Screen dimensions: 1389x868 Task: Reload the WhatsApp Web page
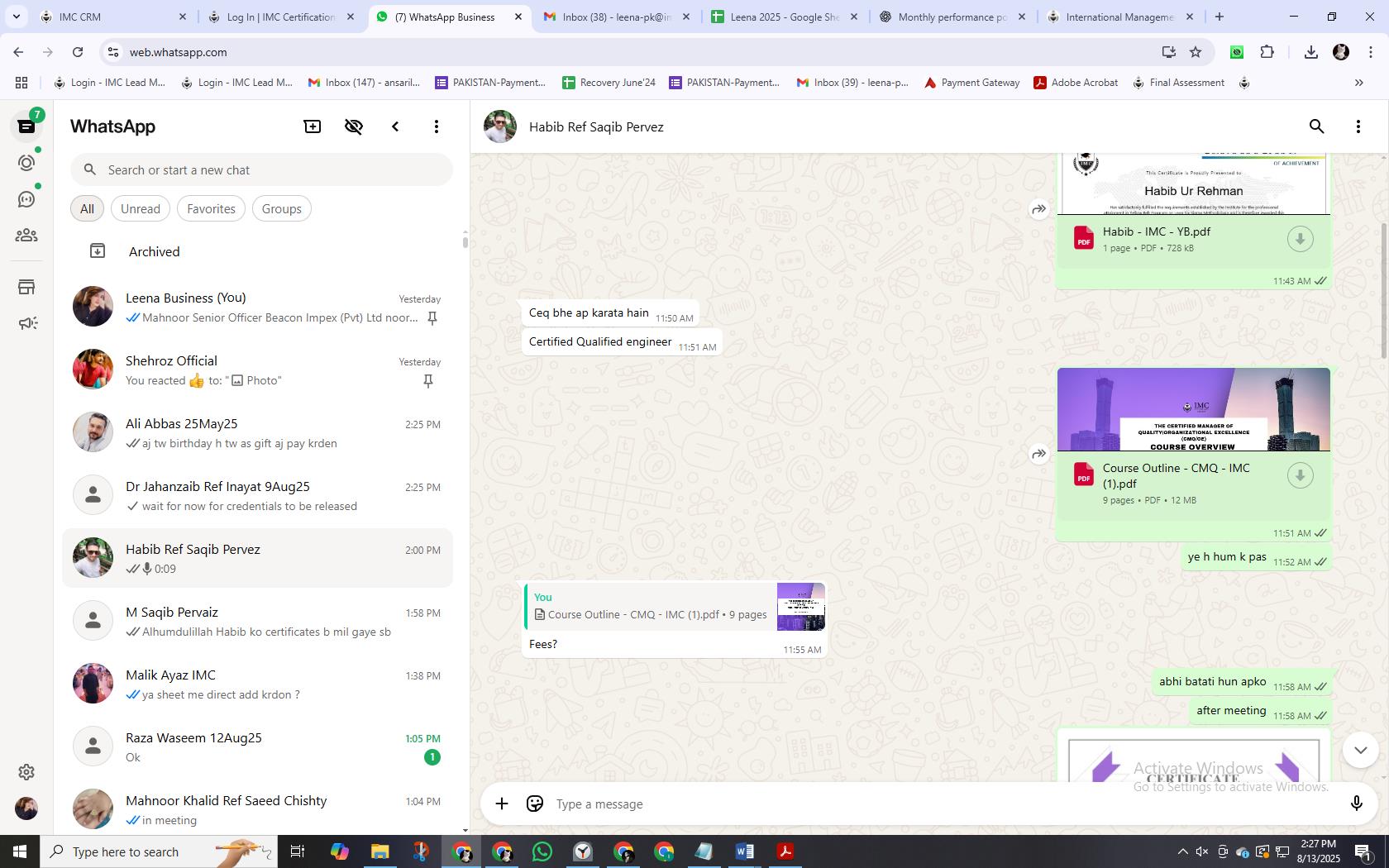(78, 52)
